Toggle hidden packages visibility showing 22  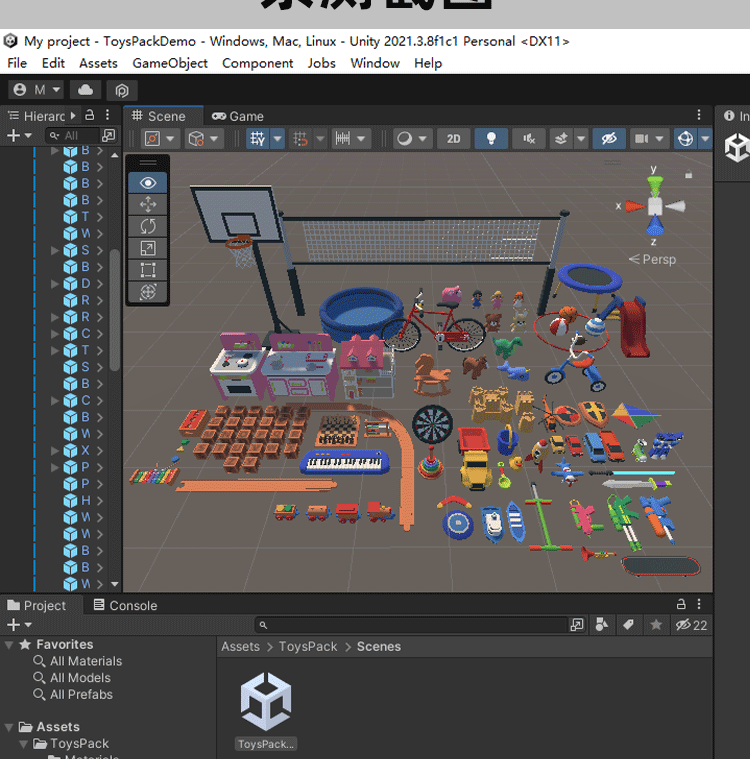(691, 625)
